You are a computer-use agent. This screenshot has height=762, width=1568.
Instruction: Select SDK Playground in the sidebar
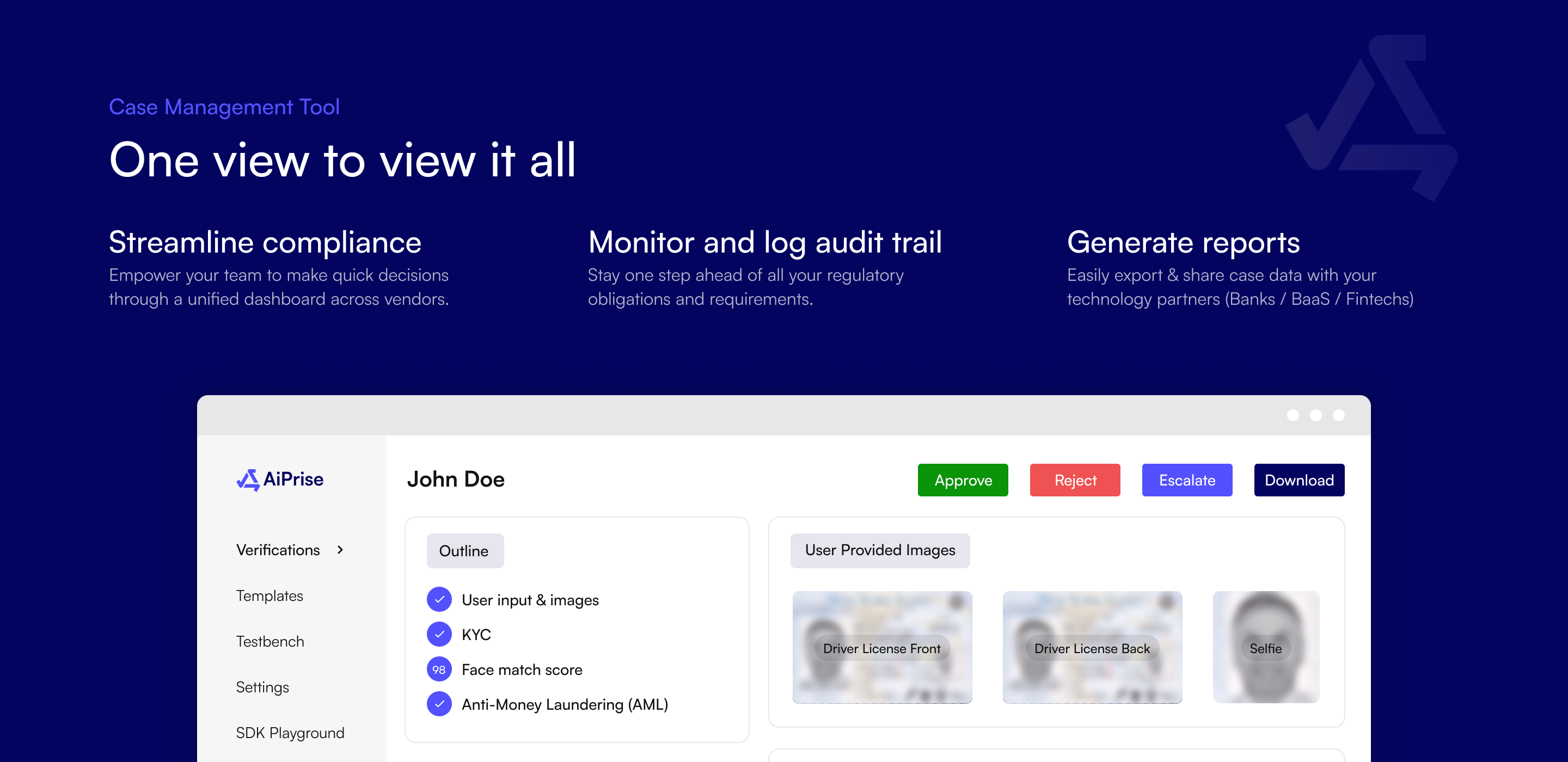point(290,733)
